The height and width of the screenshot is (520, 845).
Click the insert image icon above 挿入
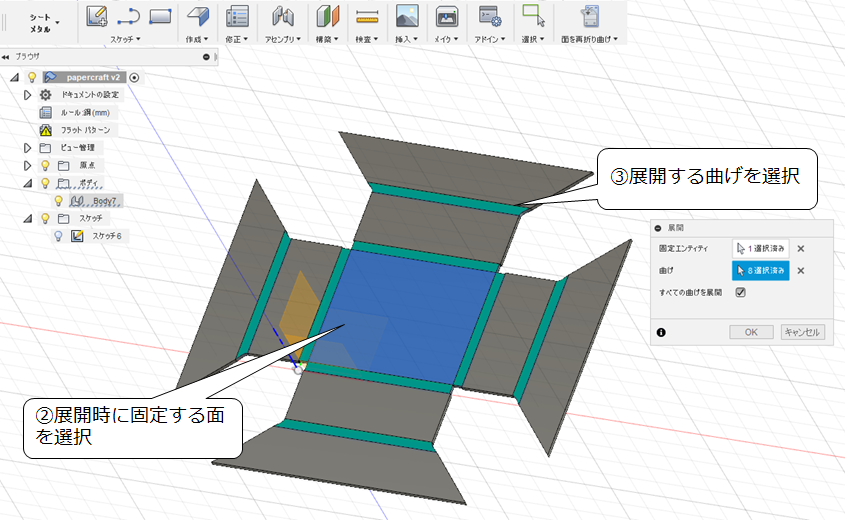407,16
